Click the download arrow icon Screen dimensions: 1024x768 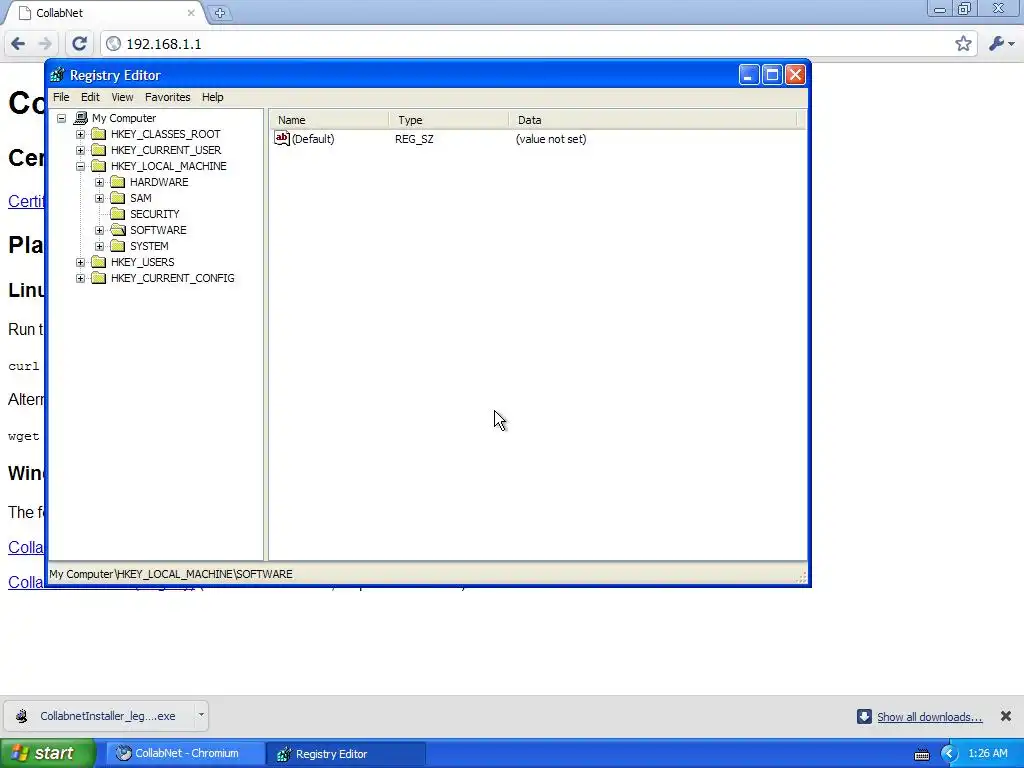(864, 716)
